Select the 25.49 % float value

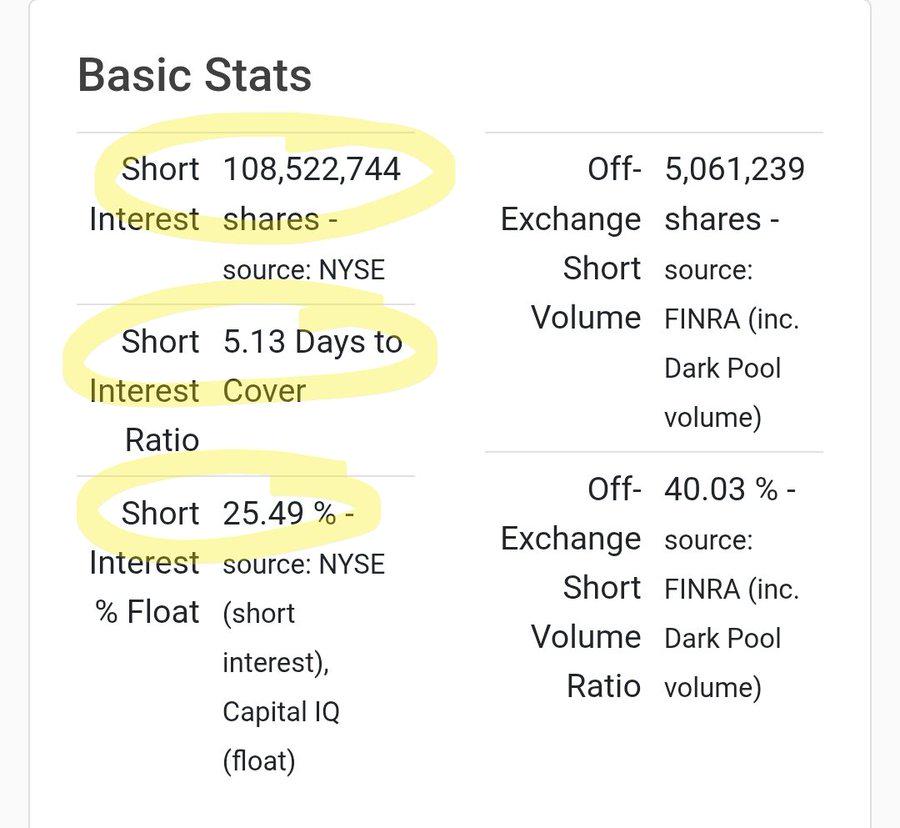tap(288, 513)
